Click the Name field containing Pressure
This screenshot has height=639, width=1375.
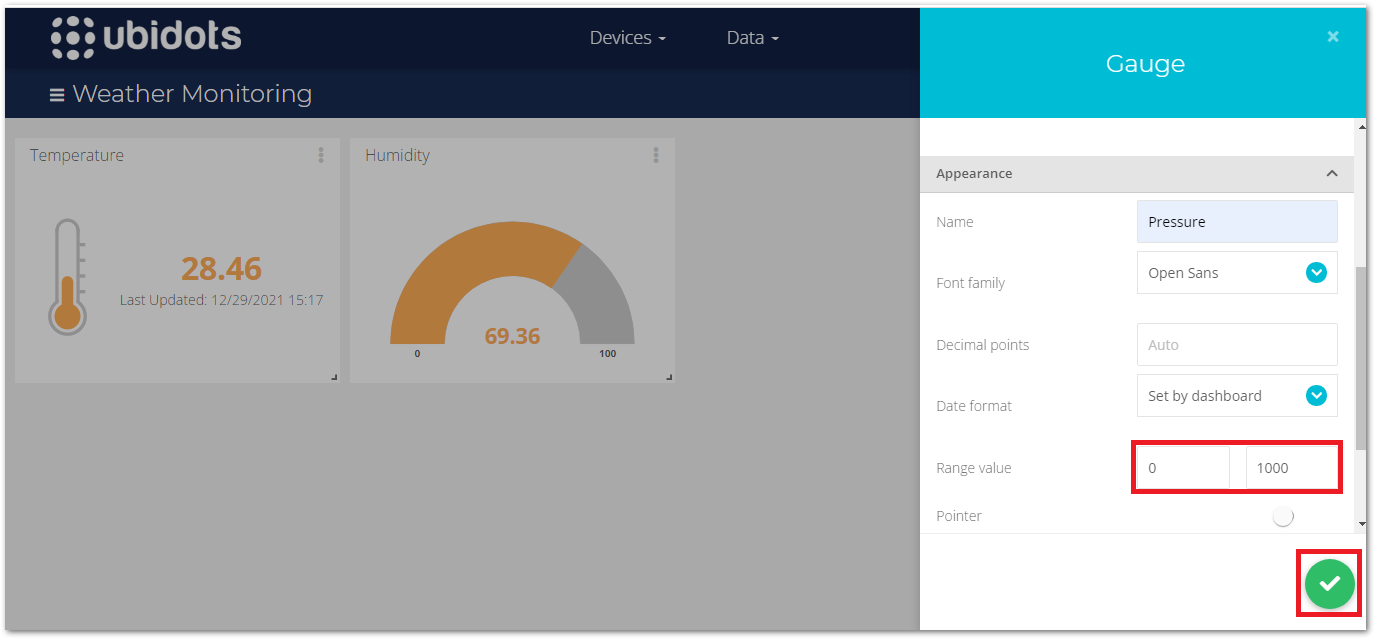tap(1237, 222)
